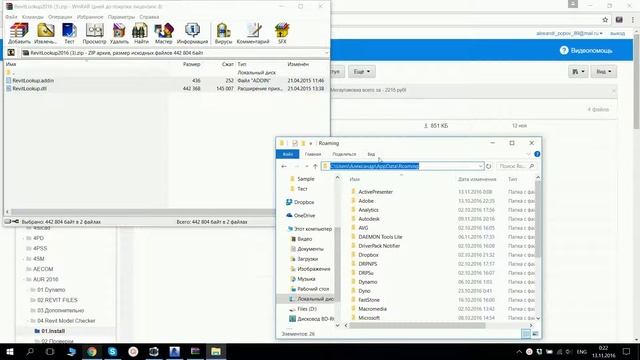The height and width of the screenshot is (360, 640).
Task: Open Explorer recent locations dropdown arrow
Action: (307, 166)
